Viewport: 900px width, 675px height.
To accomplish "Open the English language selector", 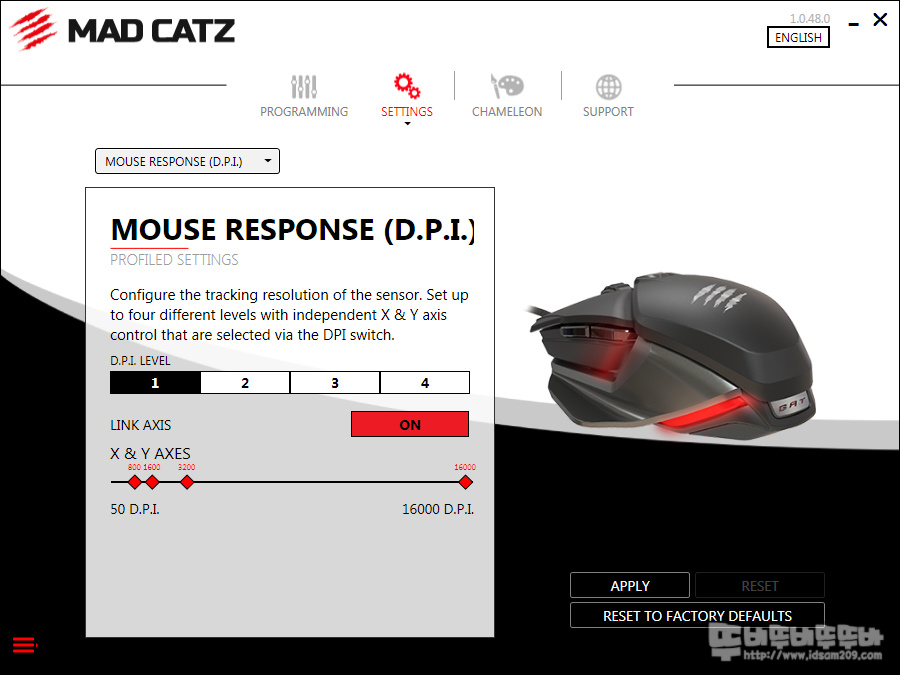I will [x=798, y=37].
